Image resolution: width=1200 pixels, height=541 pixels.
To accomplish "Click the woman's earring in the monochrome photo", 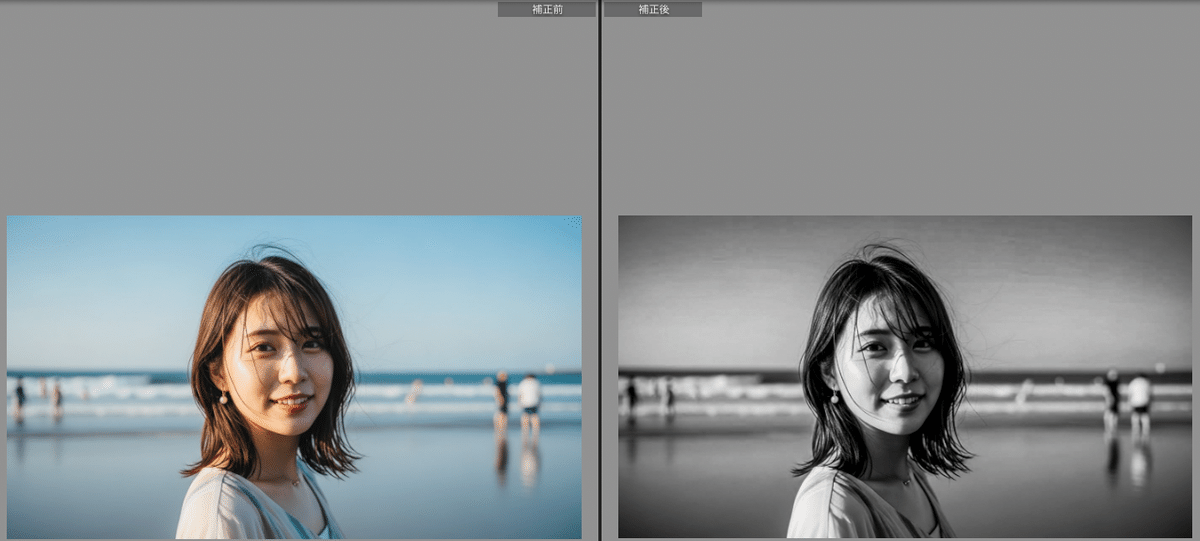I will coord(833,399).
